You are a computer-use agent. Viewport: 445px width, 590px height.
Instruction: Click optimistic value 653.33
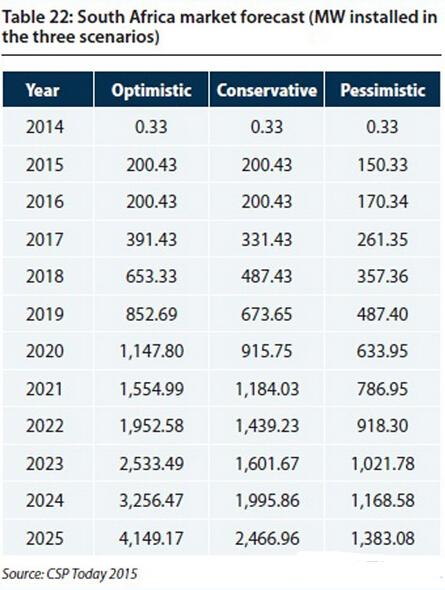[x=151, y=276]
